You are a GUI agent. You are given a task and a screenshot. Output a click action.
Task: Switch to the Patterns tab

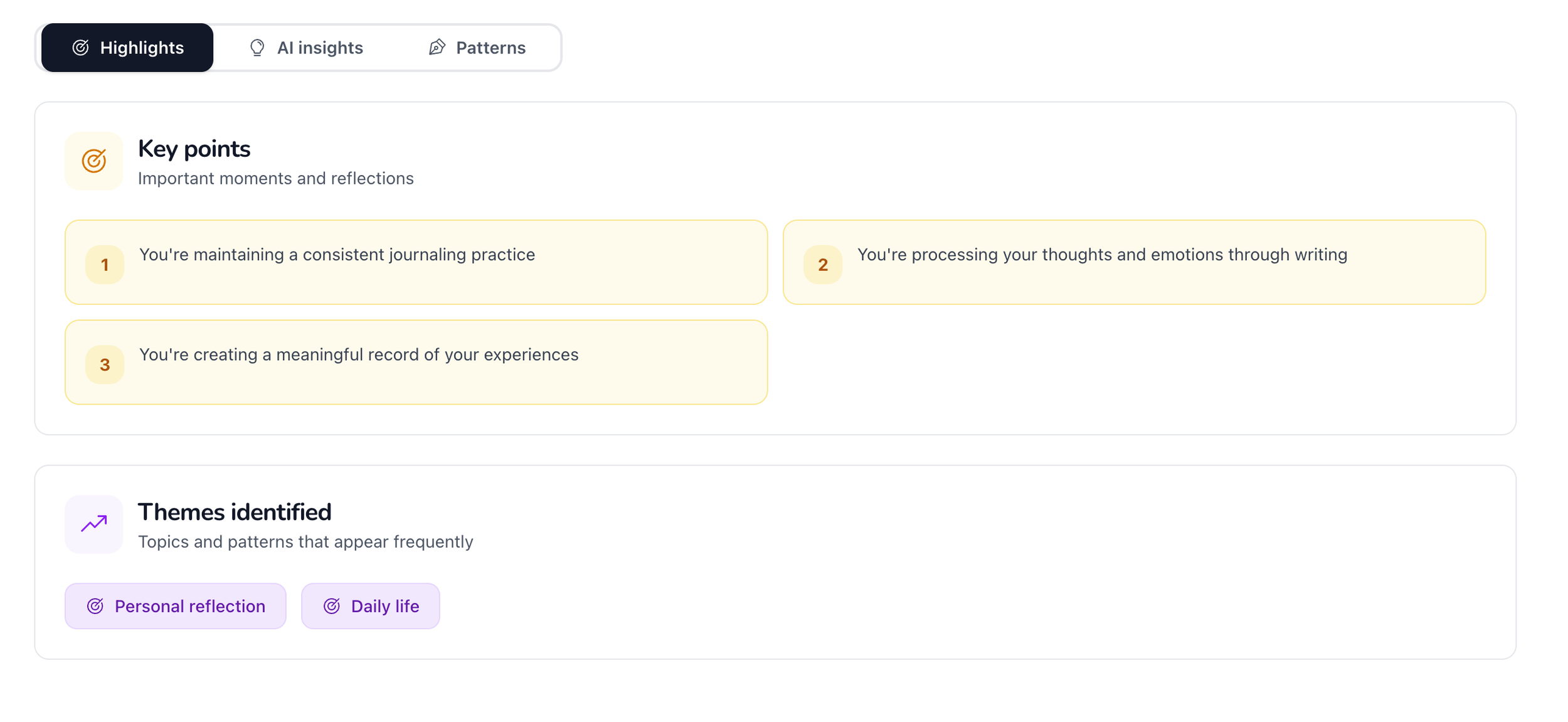coord(477,48)
